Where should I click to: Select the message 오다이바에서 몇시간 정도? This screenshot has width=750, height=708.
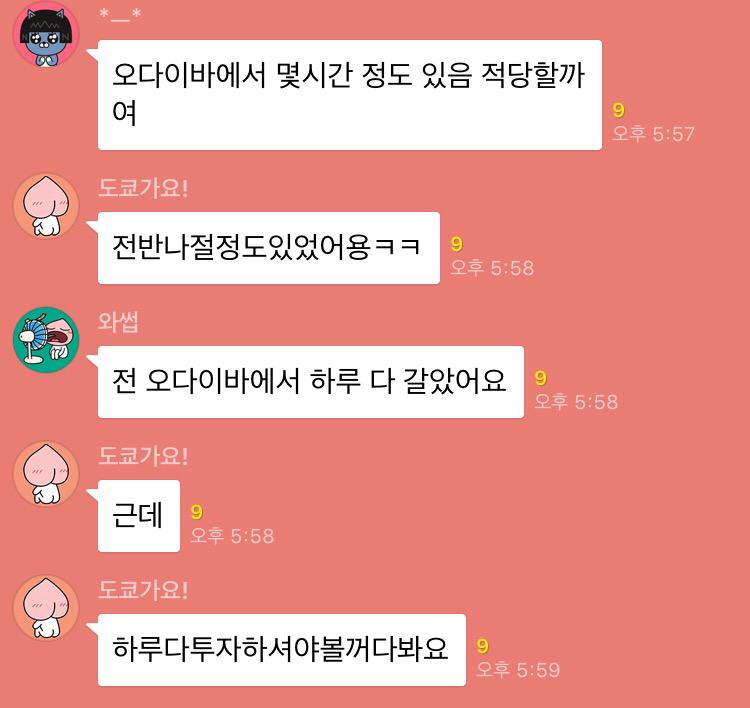(x=350, y=95)
